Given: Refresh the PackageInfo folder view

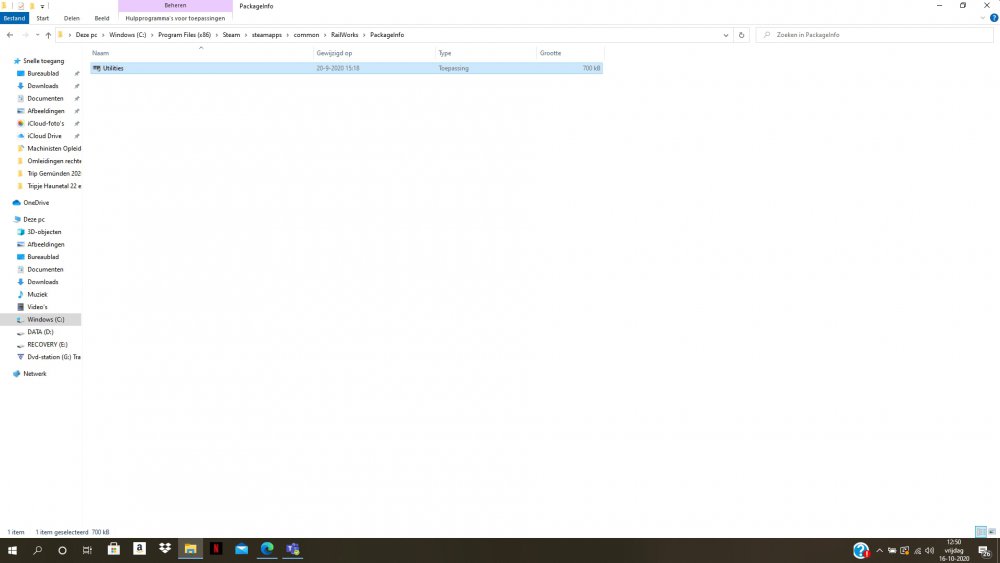Looking at the screenshot, I should 741,35.
